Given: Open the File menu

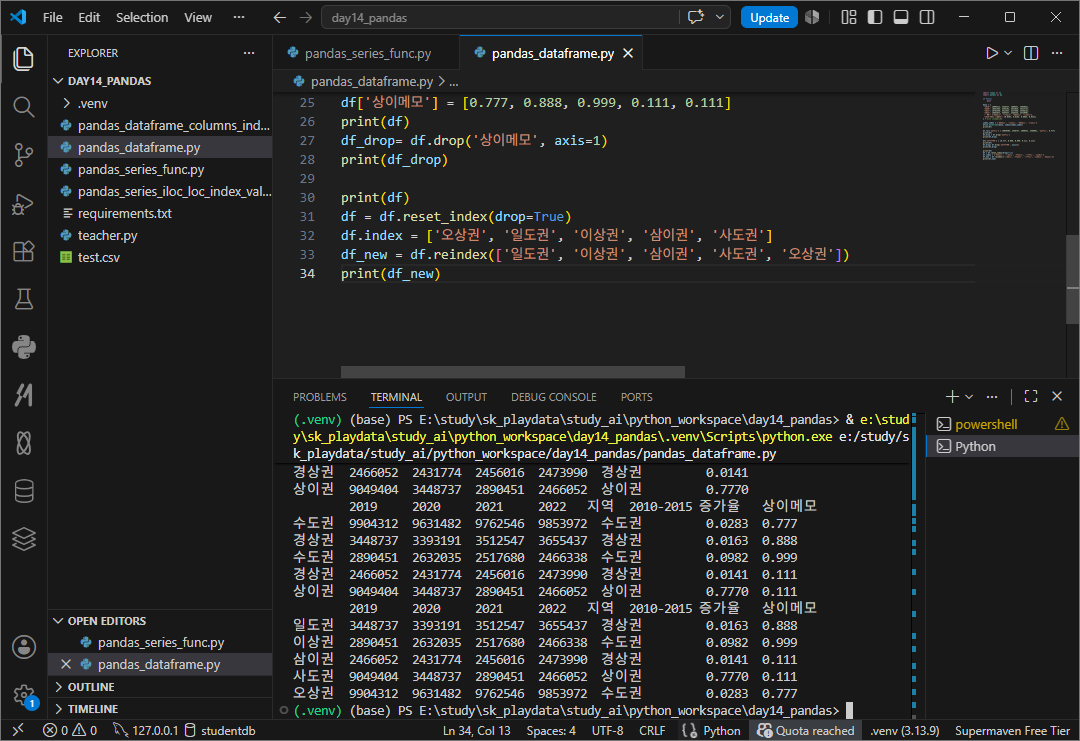Looking at the screenshot, I should click(52, 17).
